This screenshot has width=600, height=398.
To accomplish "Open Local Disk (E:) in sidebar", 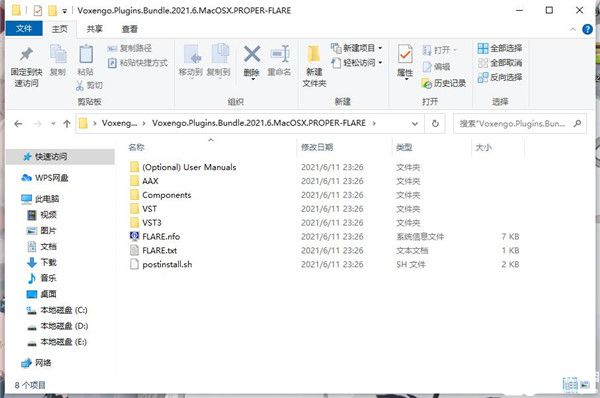I will (x=57, y=342).
